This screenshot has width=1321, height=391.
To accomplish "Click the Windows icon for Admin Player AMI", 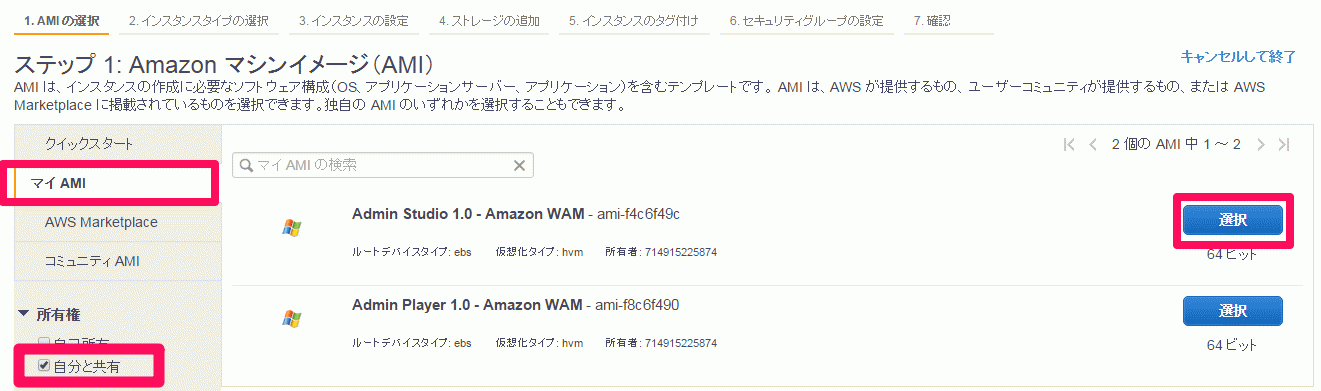I will coord(291,319).
